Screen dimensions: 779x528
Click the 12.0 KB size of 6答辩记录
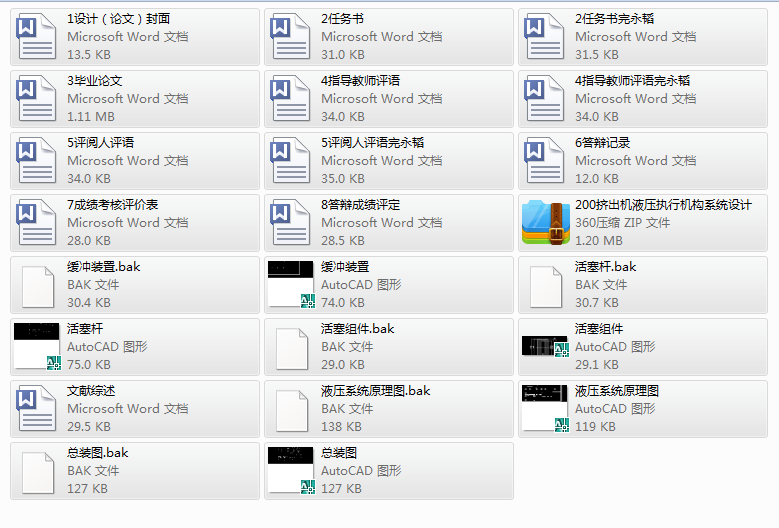coord(597,179)
